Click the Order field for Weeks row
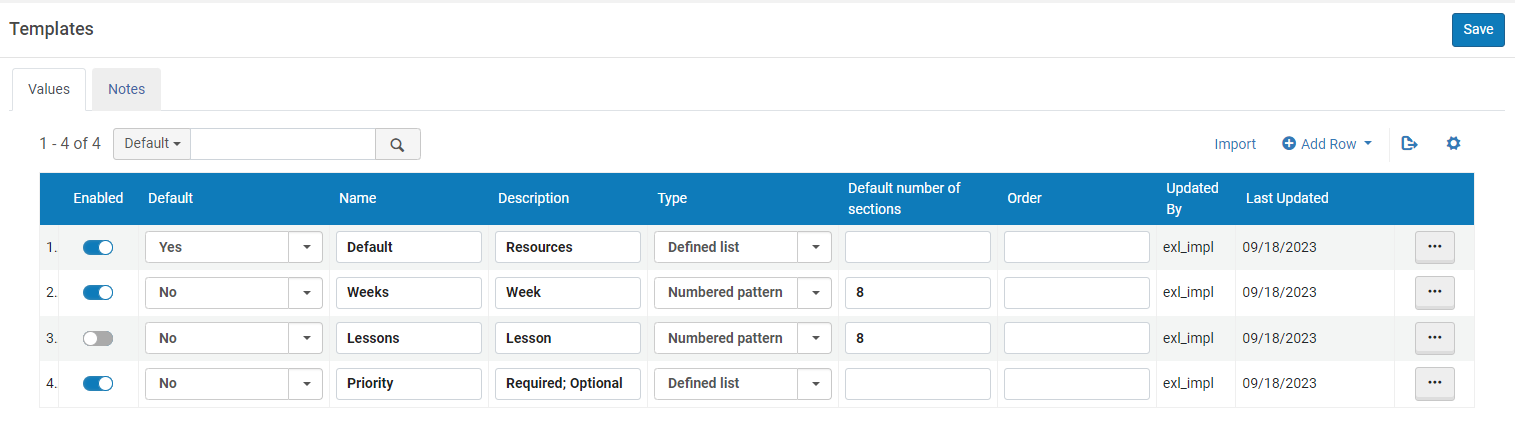The image size is (1515, 423). point(1077,292)
